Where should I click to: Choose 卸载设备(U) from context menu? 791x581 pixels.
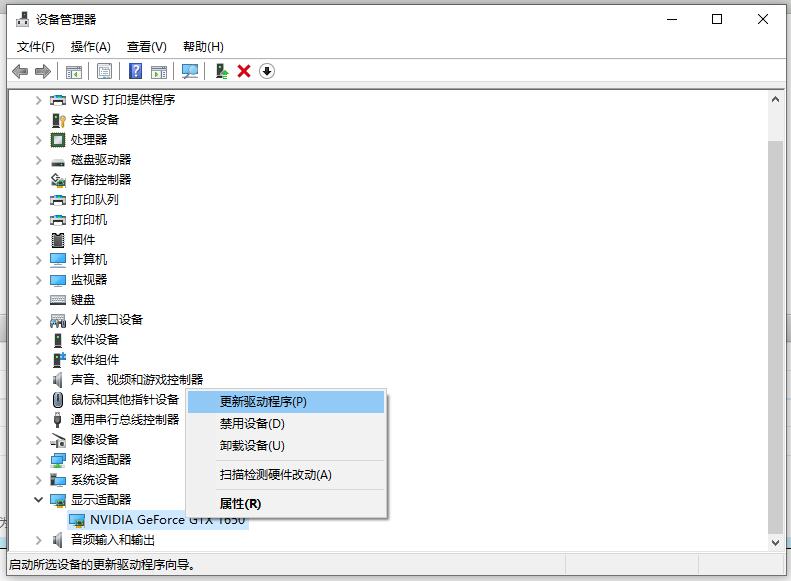(286, 446)
